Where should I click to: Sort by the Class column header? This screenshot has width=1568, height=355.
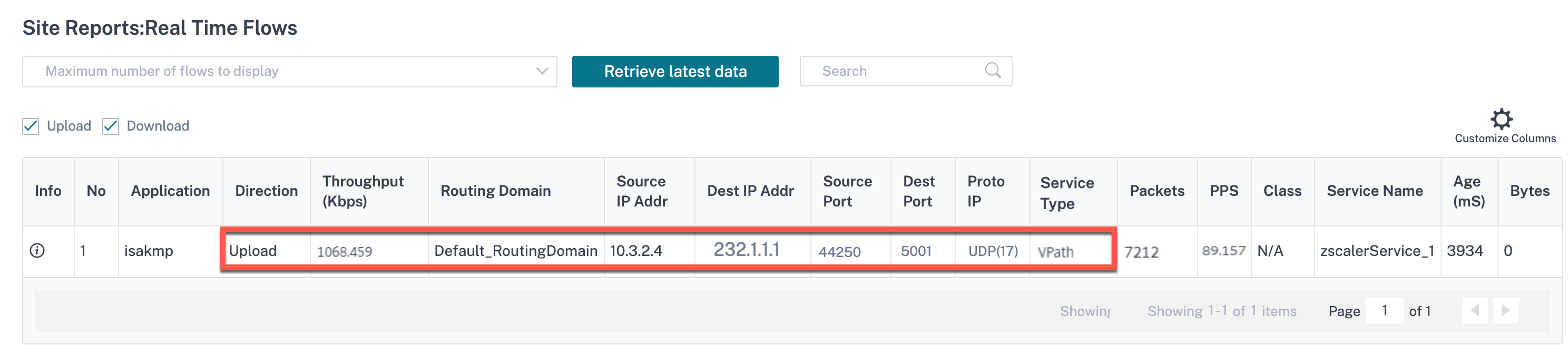click(1282, 191)
